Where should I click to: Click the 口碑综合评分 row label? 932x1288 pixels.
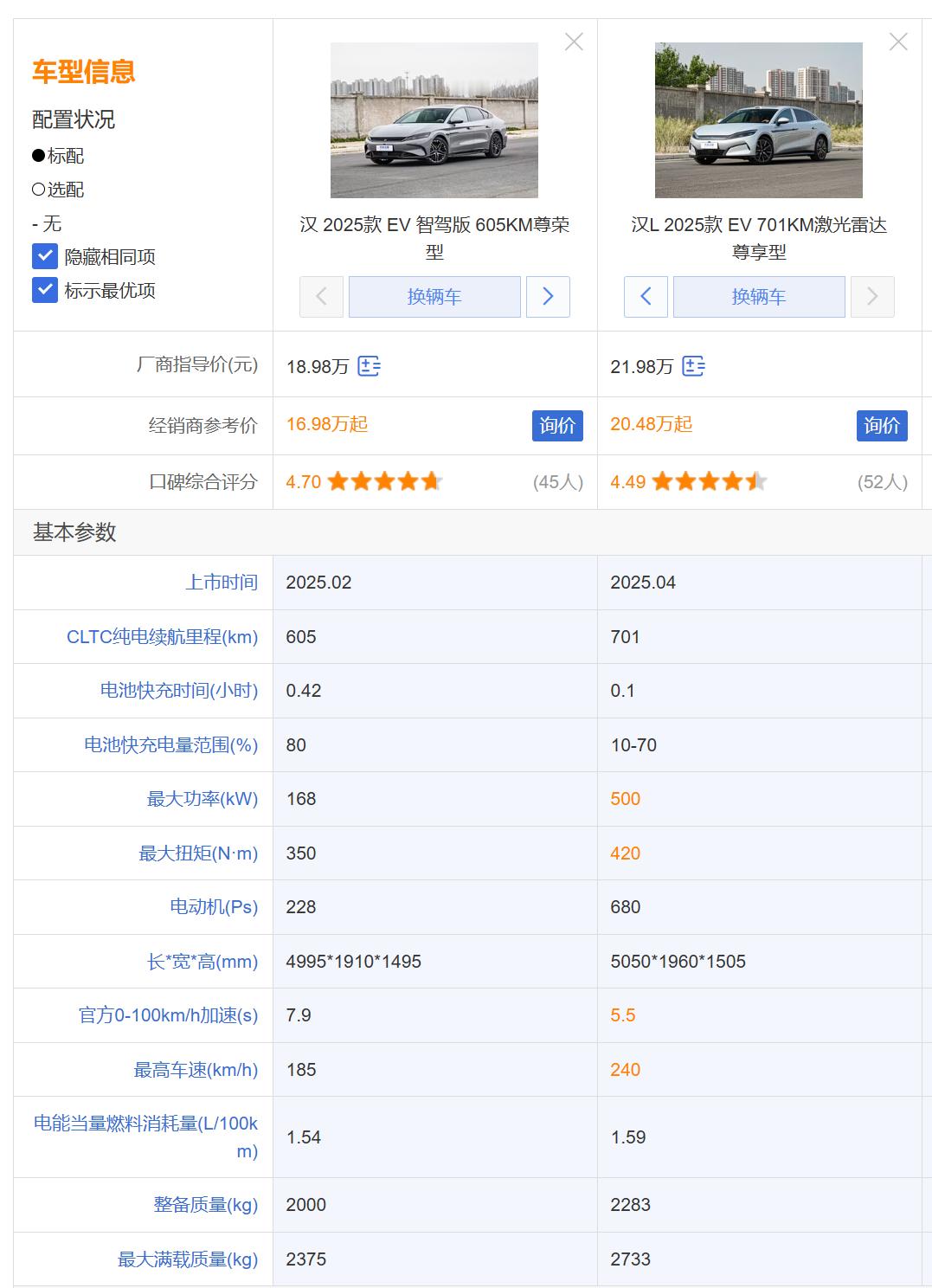pos(203,482)
